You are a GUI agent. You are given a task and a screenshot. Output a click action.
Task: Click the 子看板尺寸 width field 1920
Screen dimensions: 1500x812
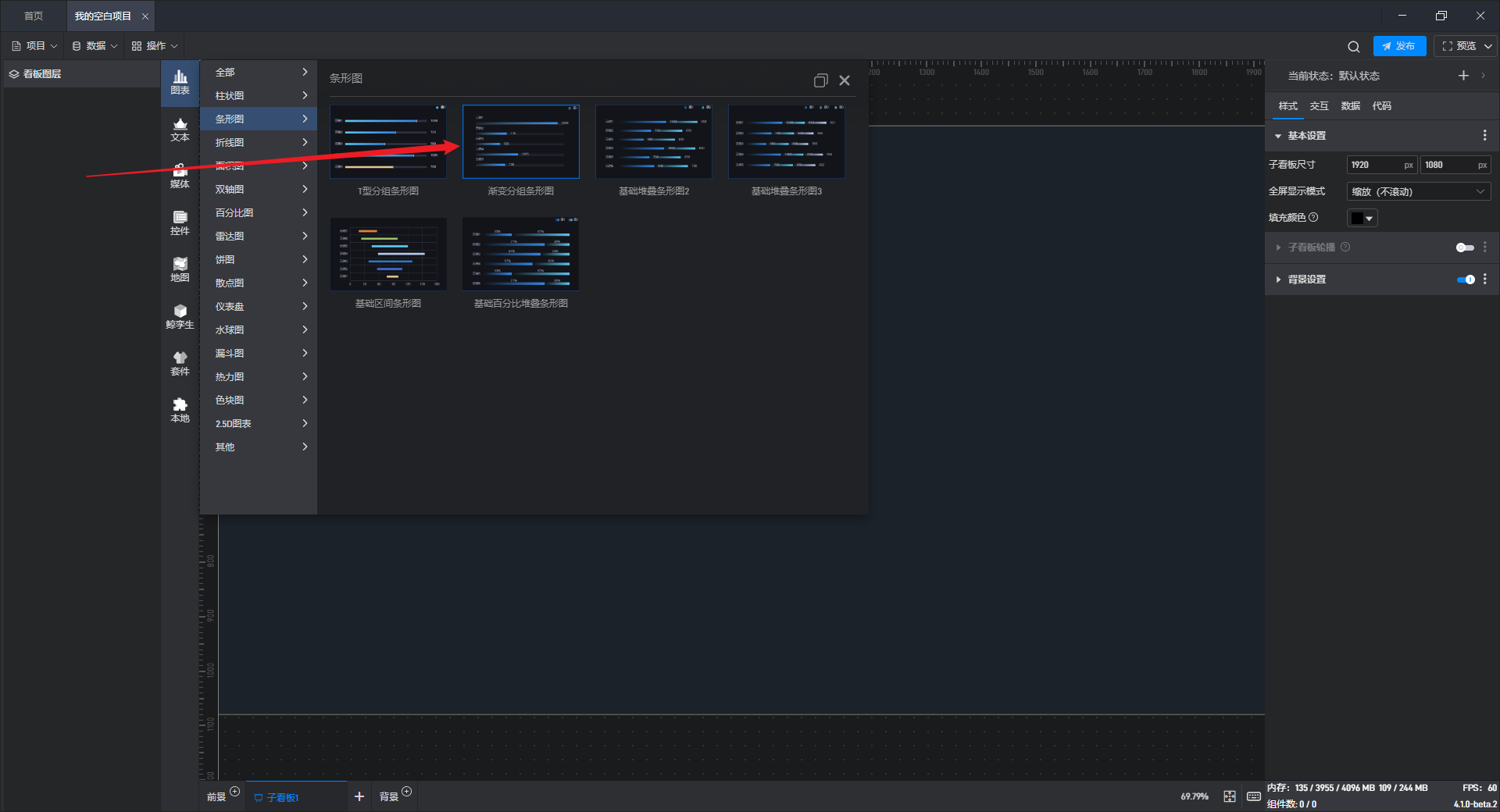click(x=1382, y=165)
